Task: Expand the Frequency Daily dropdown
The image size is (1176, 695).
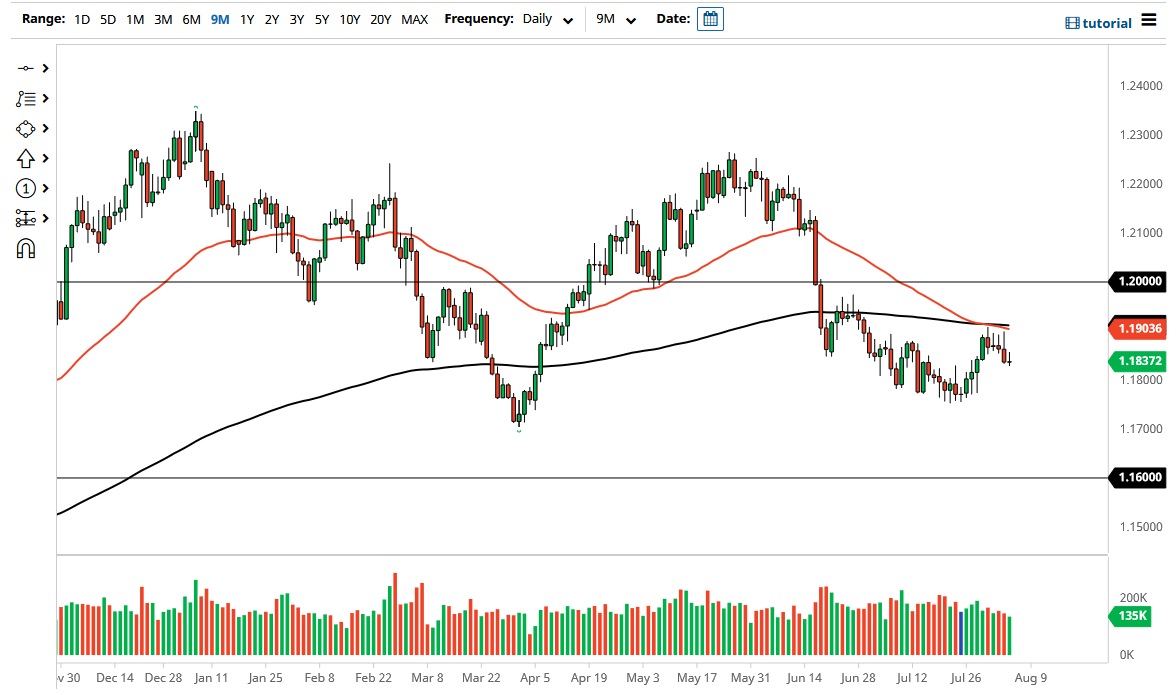Action: coord(548,19)
